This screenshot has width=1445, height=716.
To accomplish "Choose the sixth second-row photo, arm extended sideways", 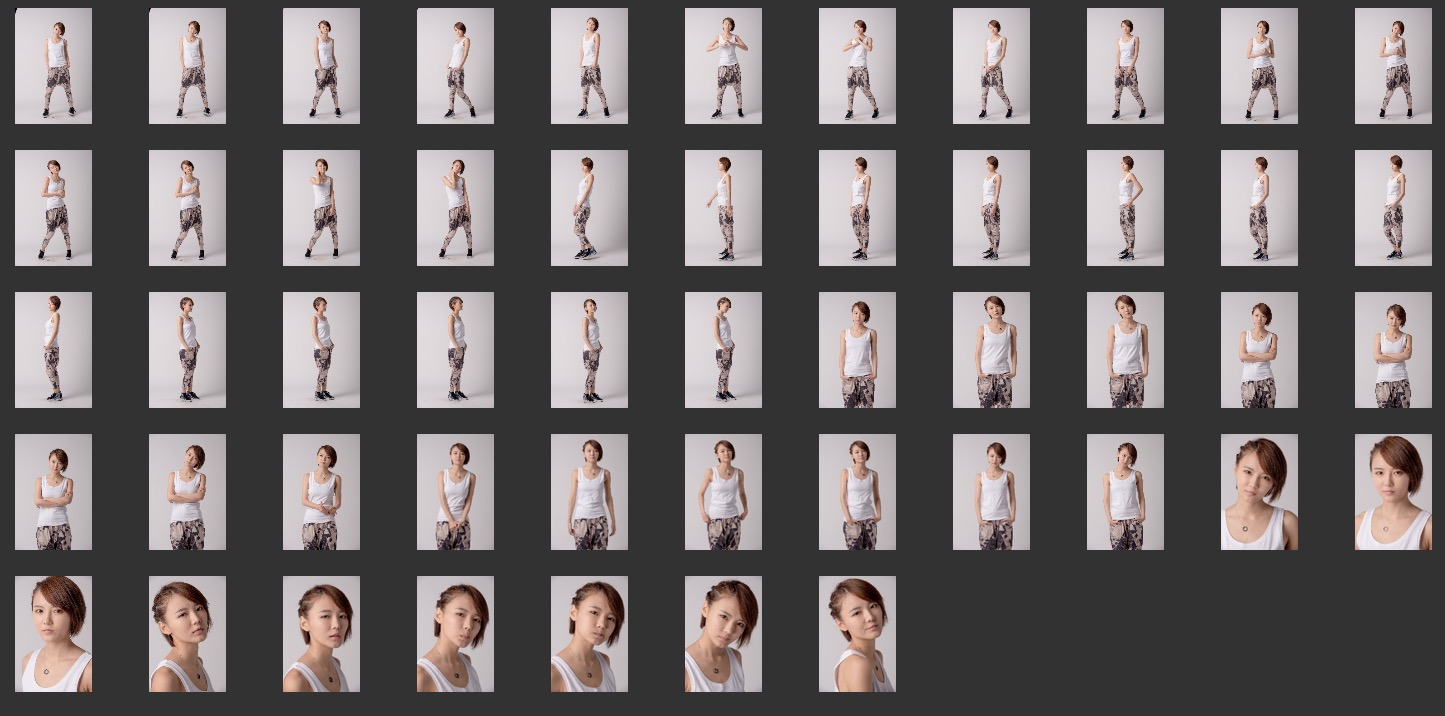I will coord(723,208).
